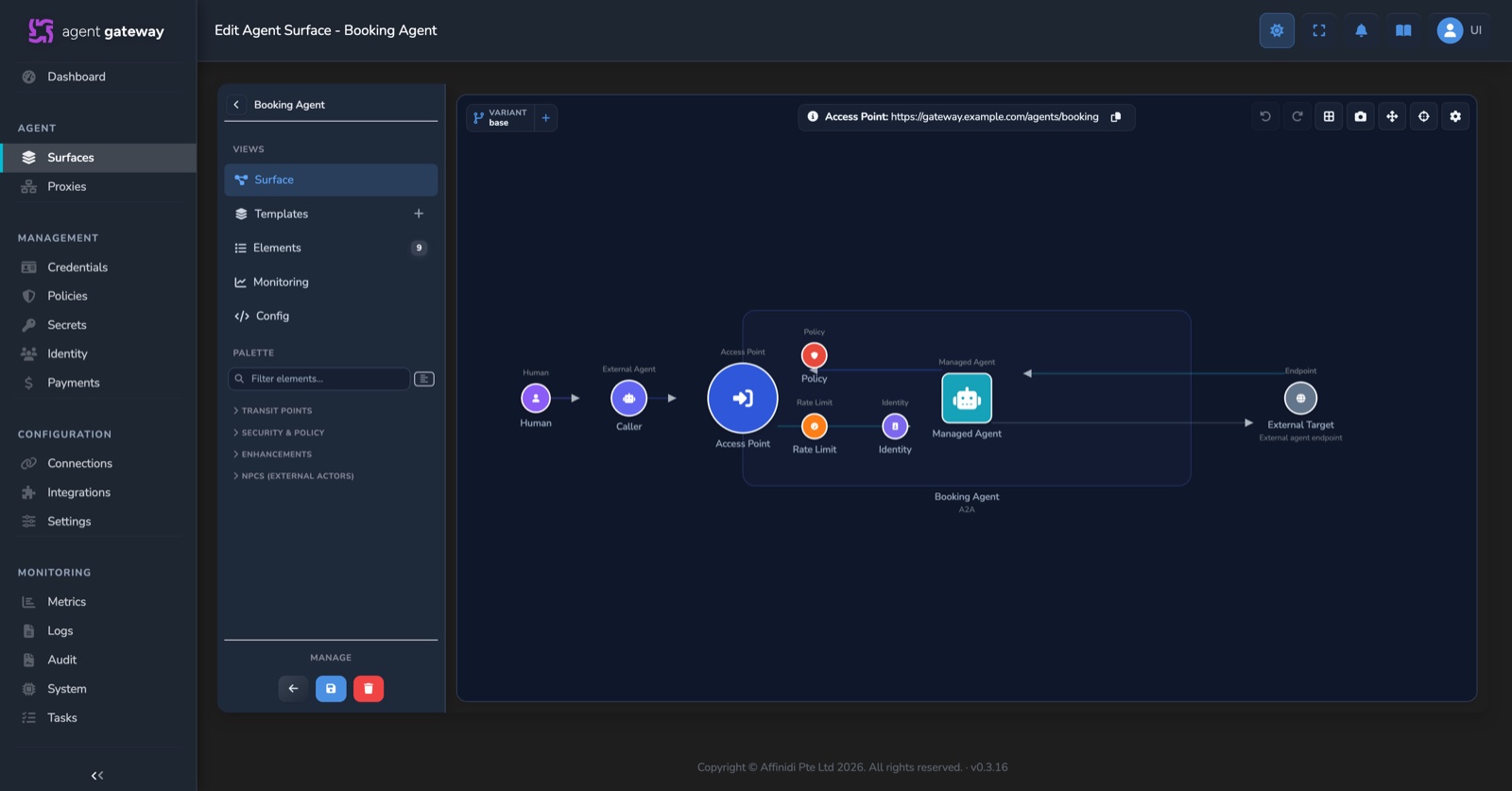Click the System sidebar icon
The width and height of the screenshot is (1512, 791).
(28, 689)
